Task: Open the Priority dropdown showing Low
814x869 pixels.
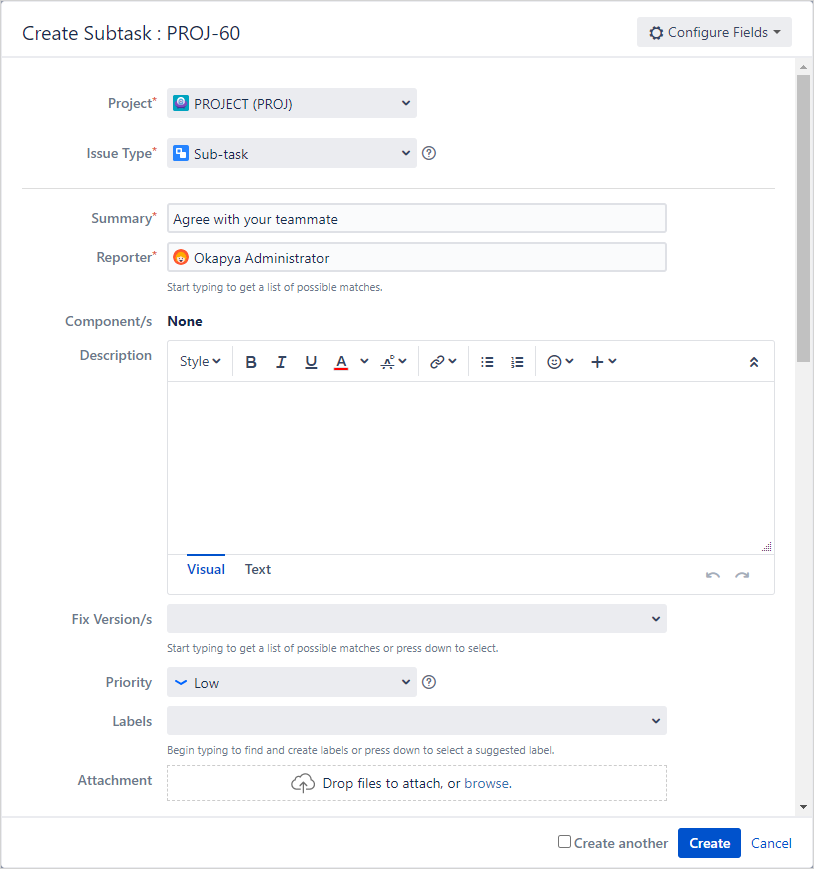Action: (x=291, y=681)
